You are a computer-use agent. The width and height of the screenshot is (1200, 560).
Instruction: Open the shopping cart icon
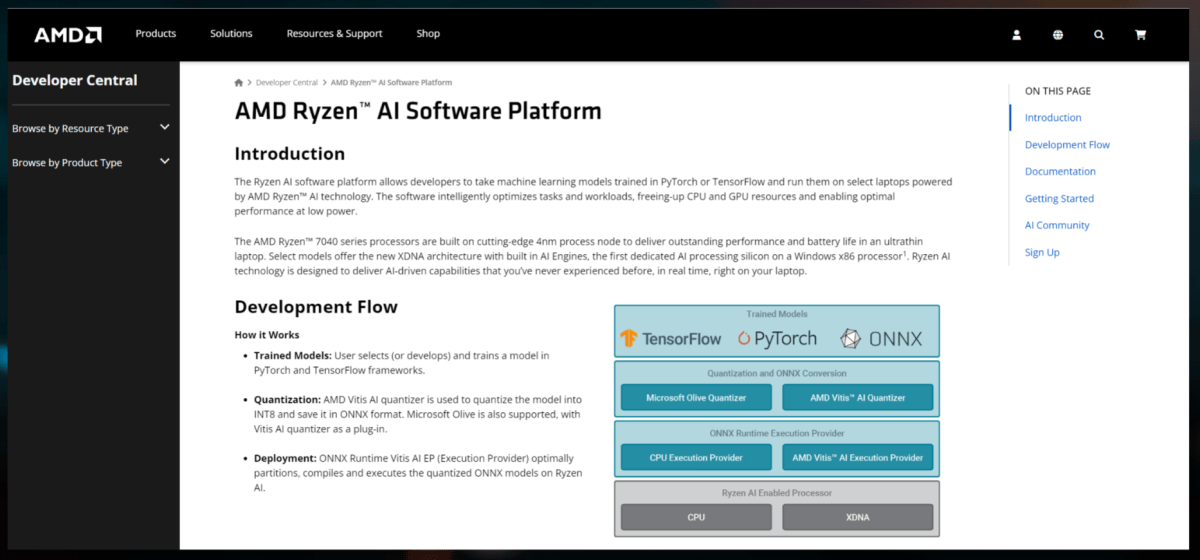pyautogui.click(x=1140, y=34)
